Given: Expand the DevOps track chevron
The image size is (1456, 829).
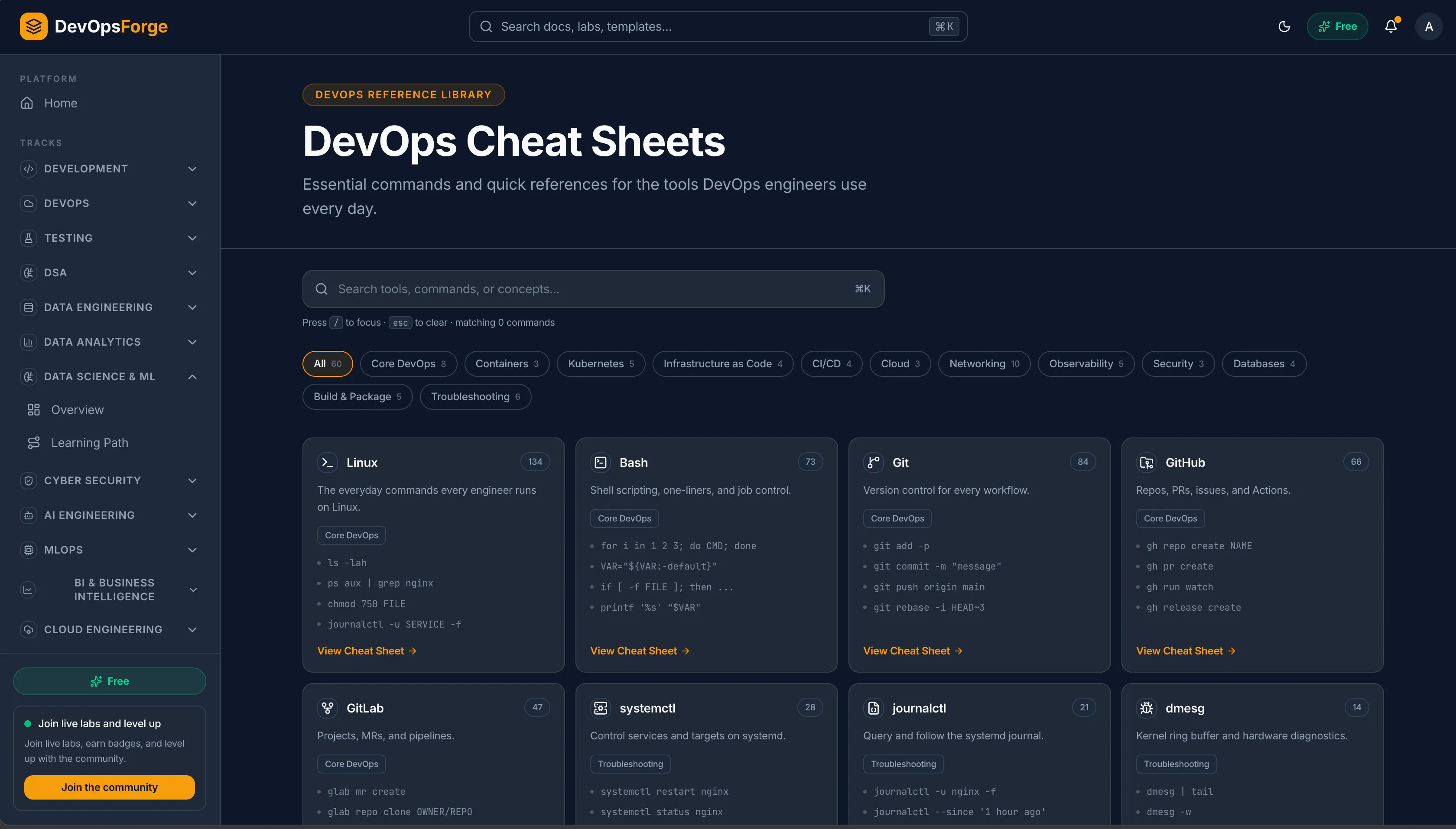Looking at the screenshot, I should tap(192, 204).
